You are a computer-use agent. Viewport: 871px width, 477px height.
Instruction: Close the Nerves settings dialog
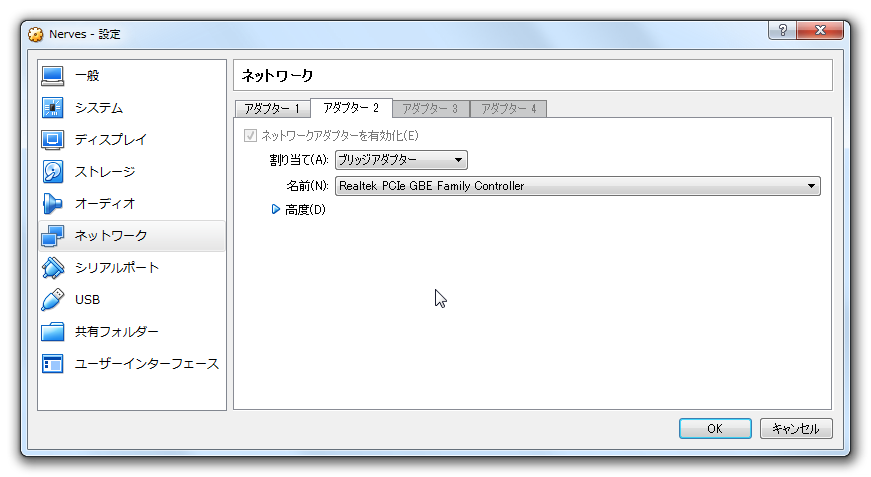coord(820,31)
